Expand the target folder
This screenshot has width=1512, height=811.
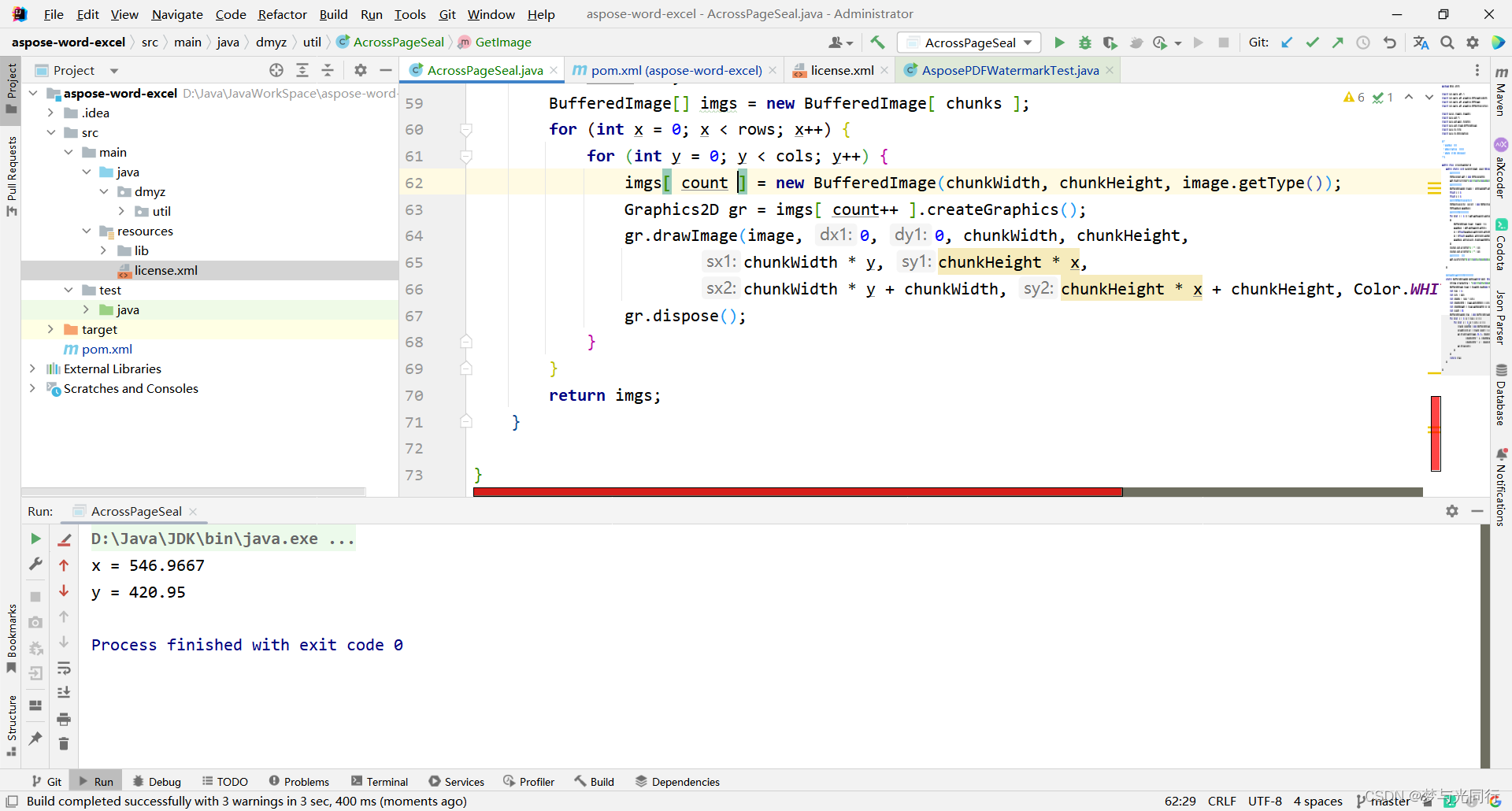[50, 329]
